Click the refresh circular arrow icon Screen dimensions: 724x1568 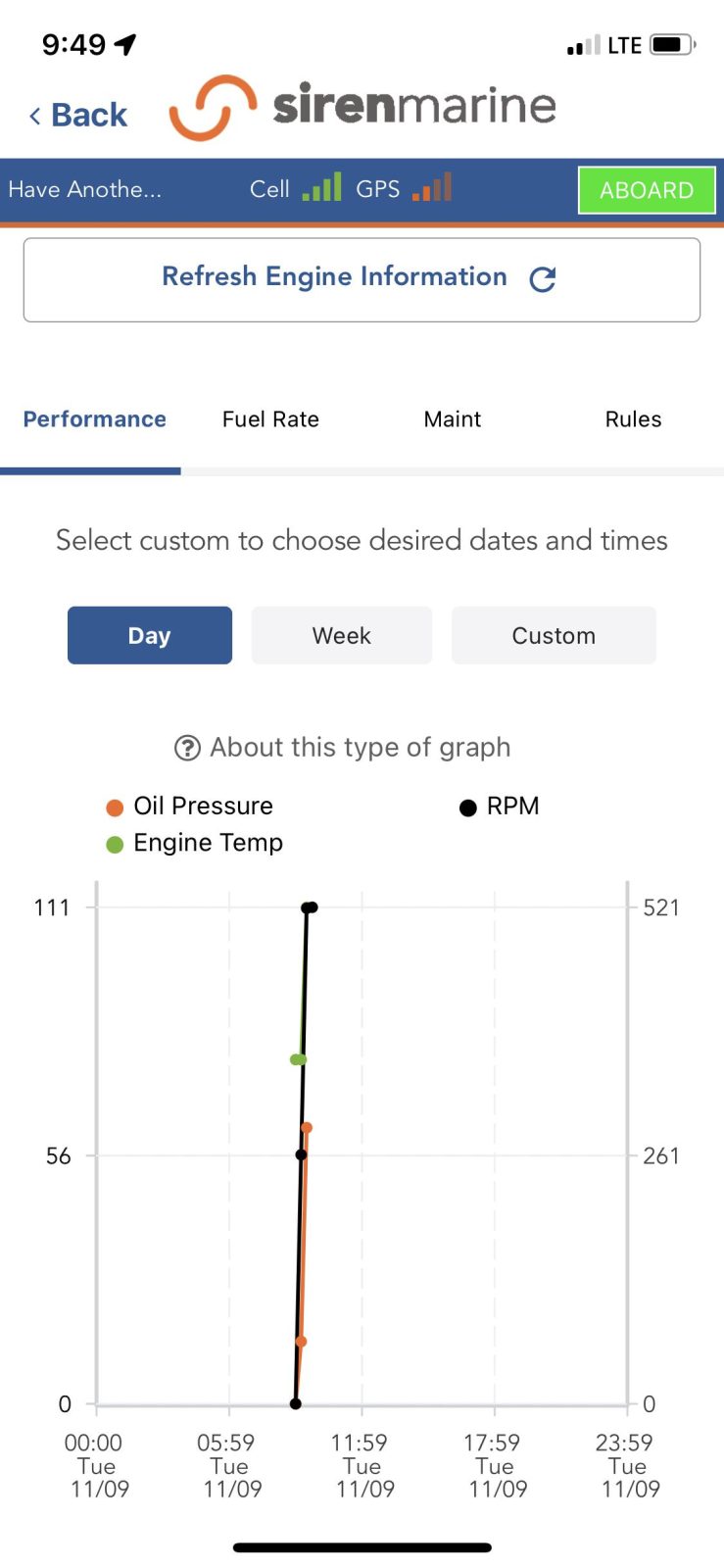click(x=542, y=279)
